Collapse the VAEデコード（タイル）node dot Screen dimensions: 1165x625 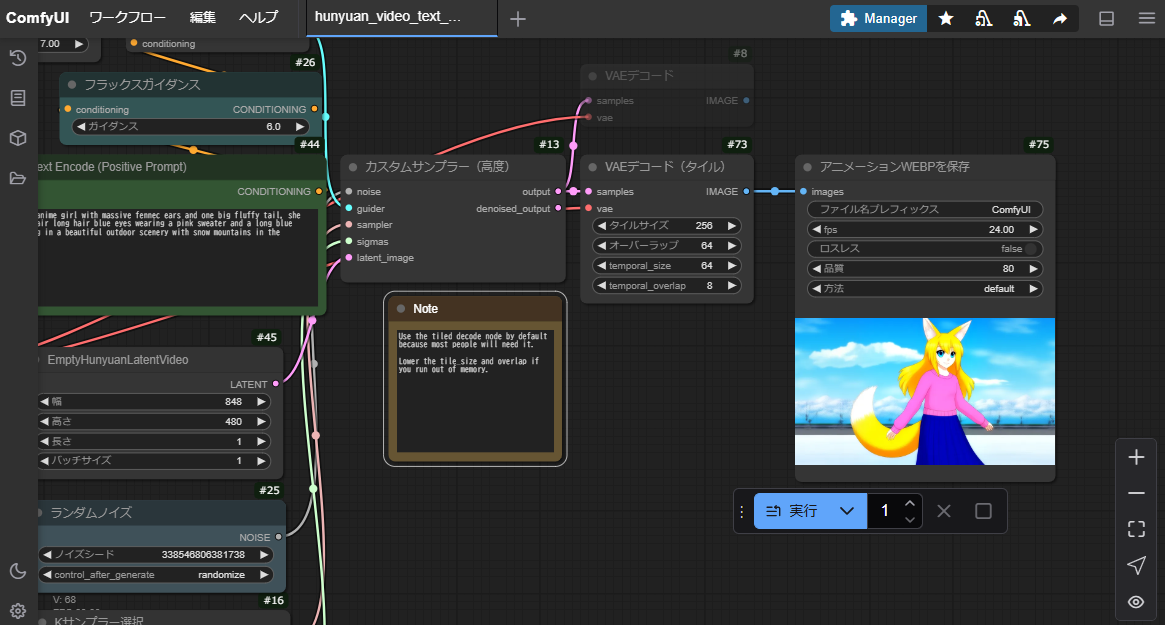[x=593, y=167]
